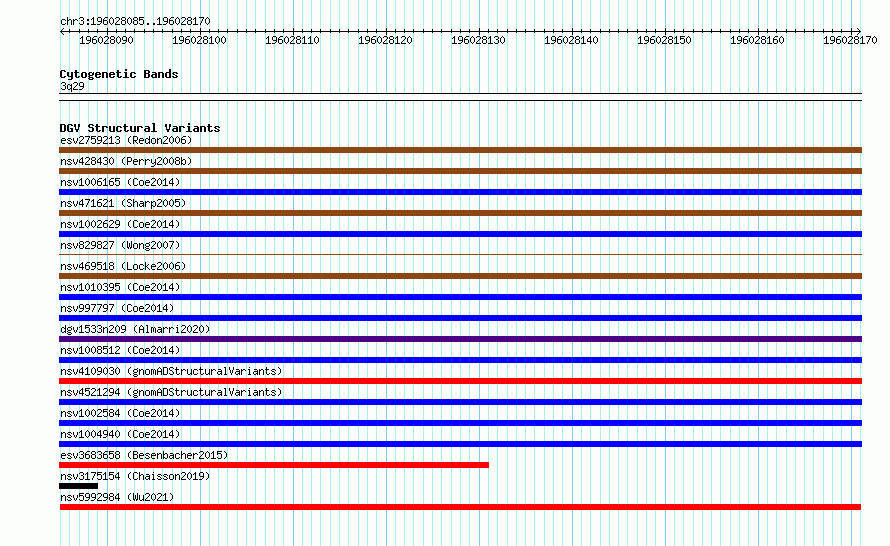Click the brown bar under nsv469518
This screenshot has height=546, width=890.
click(460, 276)
